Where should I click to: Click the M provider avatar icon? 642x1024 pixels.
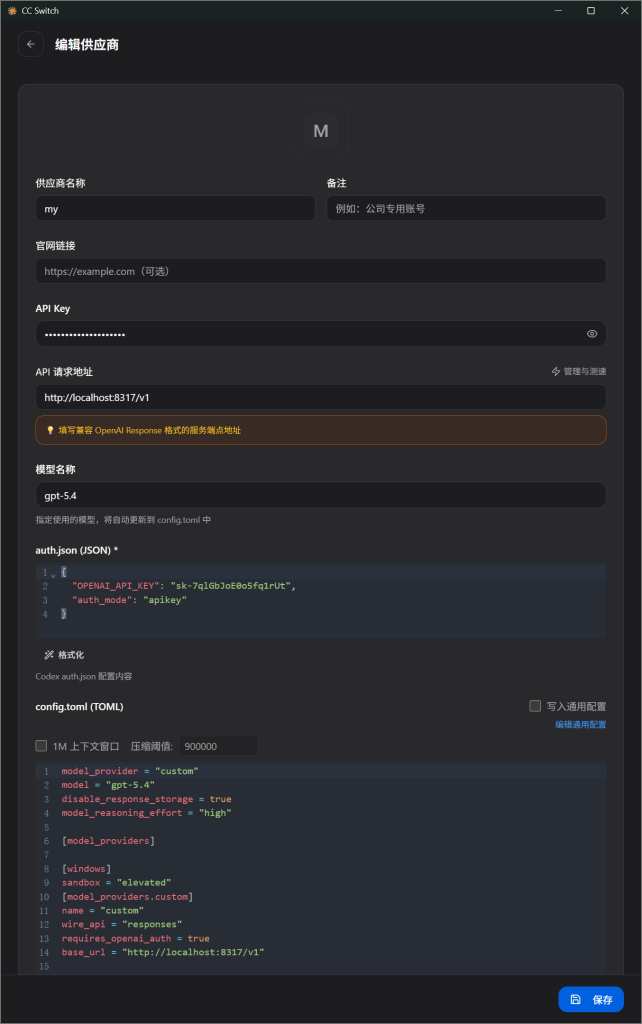pyautogui.click(x=321, y=130)
